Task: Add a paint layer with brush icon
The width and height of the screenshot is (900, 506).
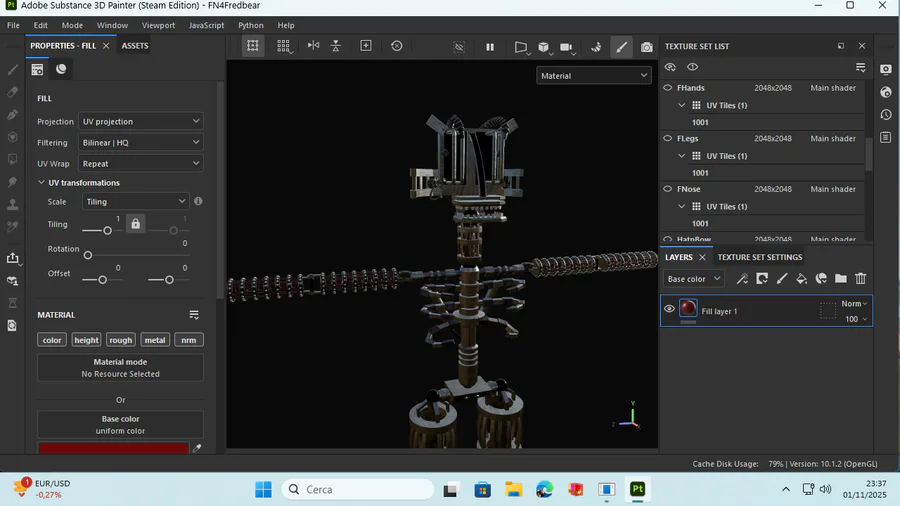Action: [781, 279]
